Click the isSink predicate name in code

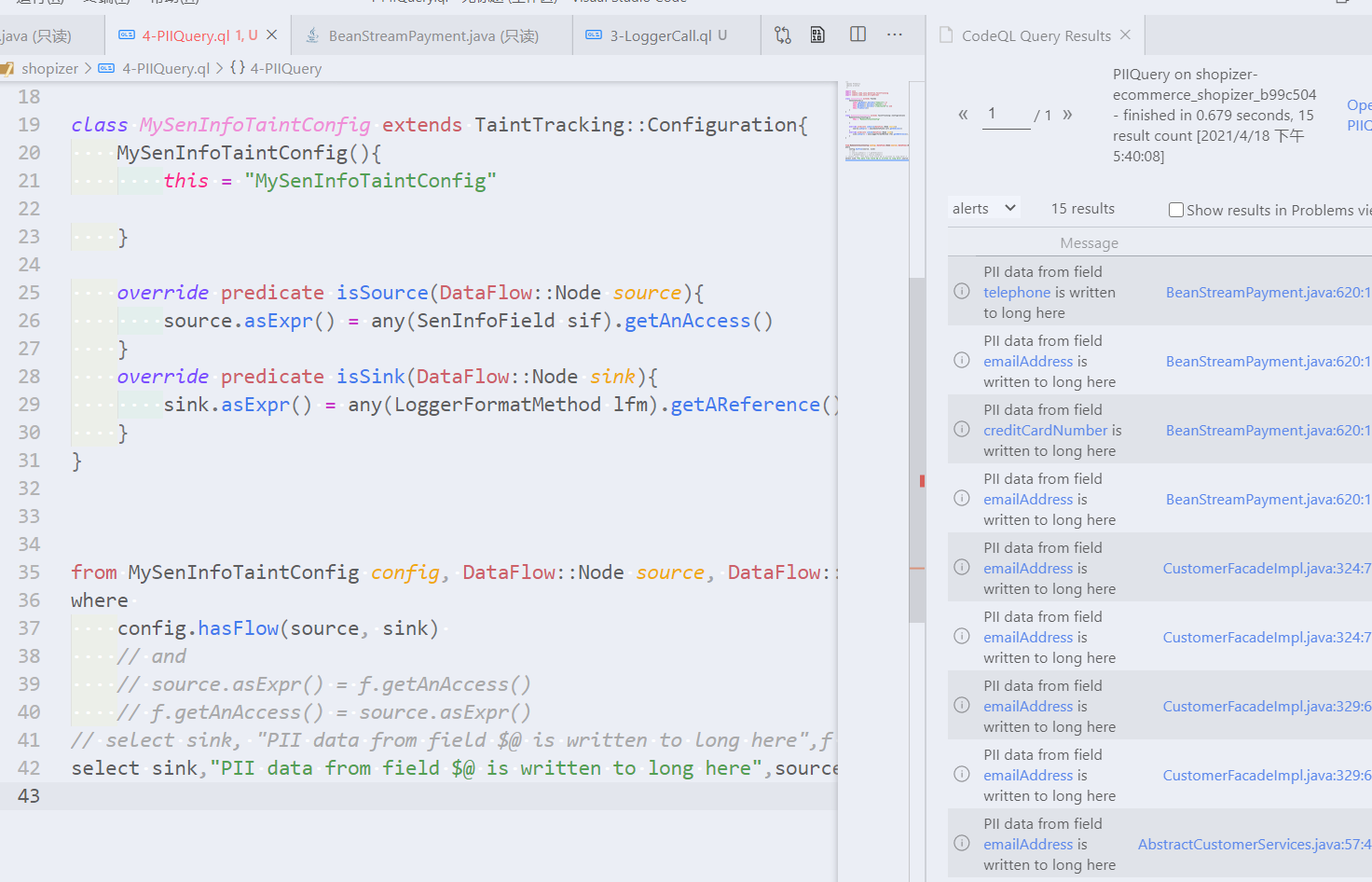click(x=371, y=376)
